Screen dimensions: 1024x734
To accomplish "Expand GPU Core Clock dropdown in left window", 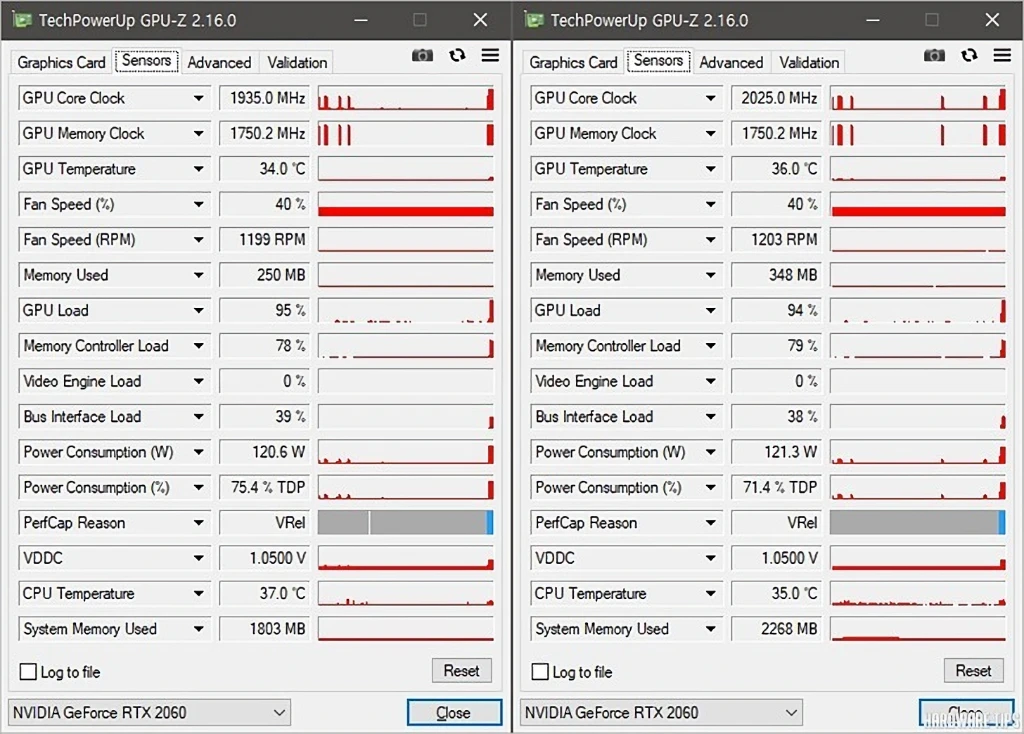I will pos(198,98).
